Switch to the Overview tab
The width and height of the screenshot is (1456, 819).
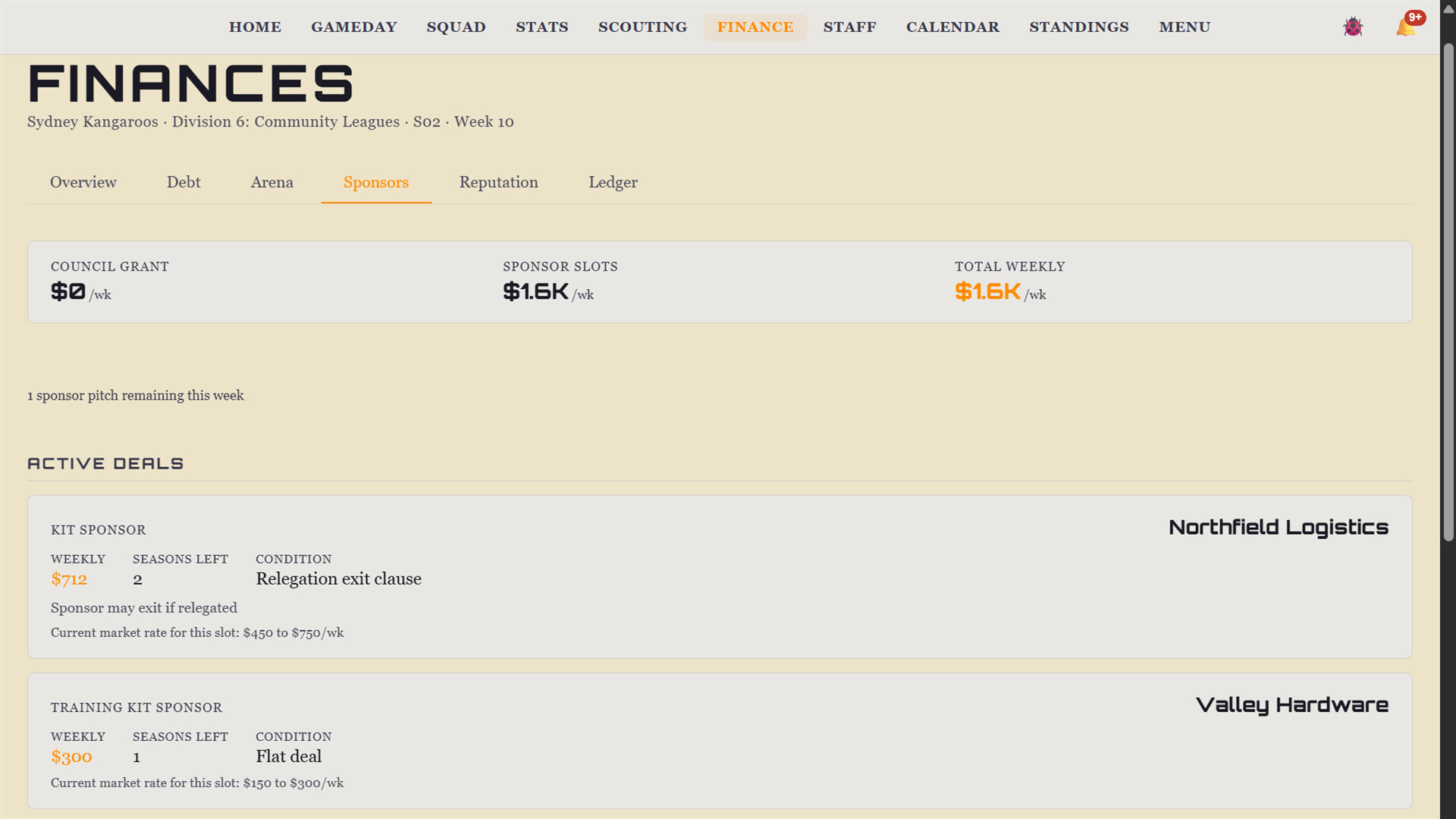(x=83, y=183)
